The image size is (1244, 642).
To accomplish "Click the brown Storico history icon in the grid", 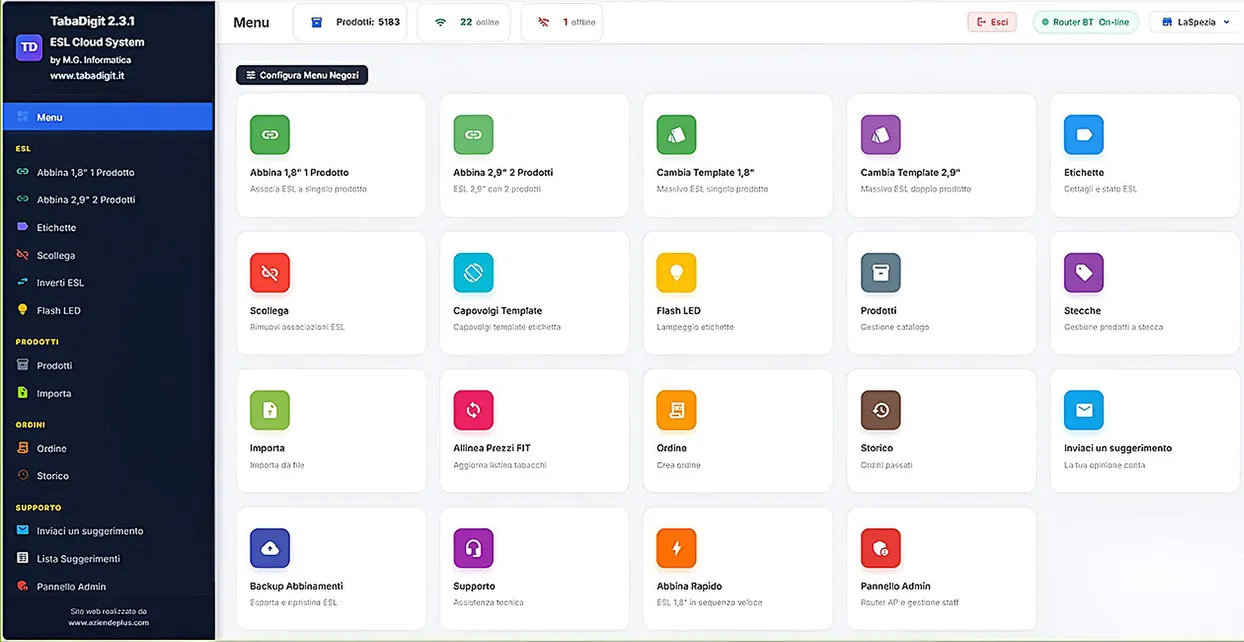I will (881, 410).
